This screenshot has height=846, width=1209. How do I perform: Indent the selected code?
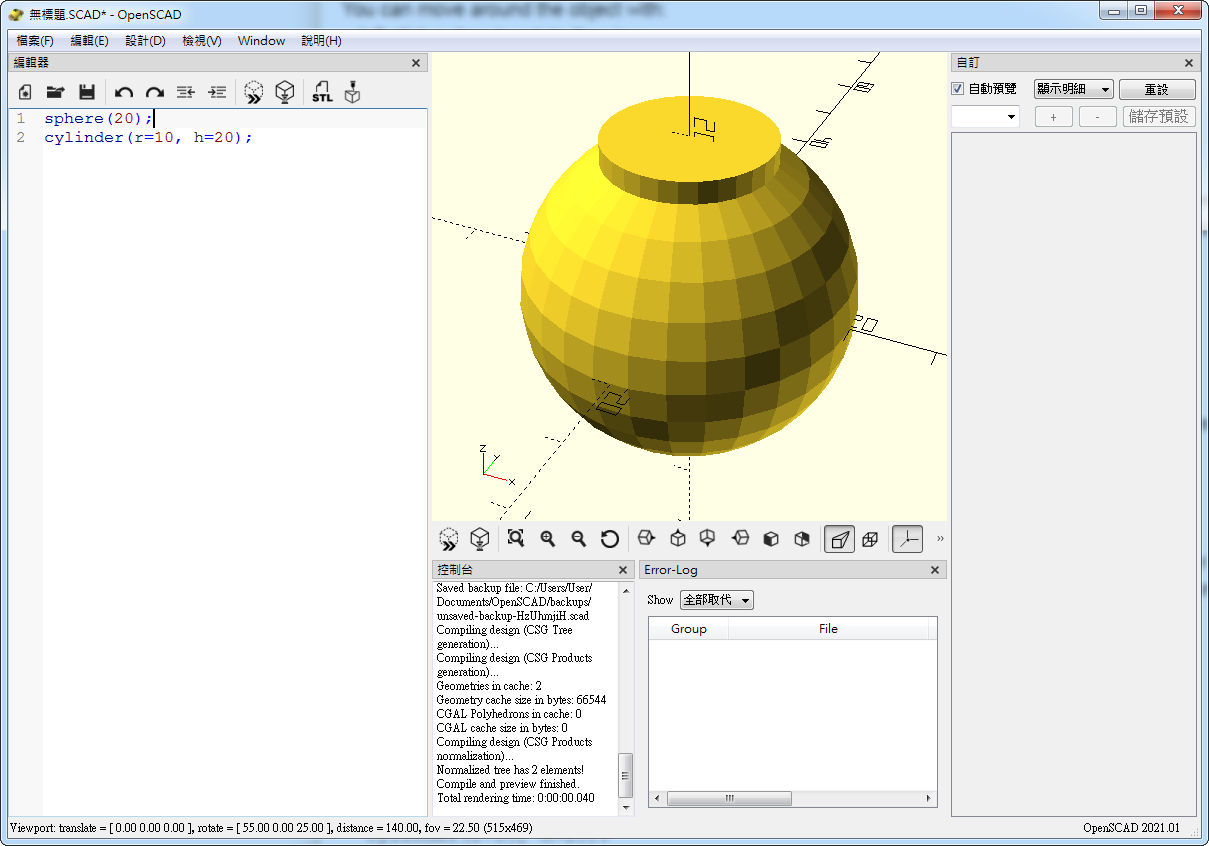[217, 93]
